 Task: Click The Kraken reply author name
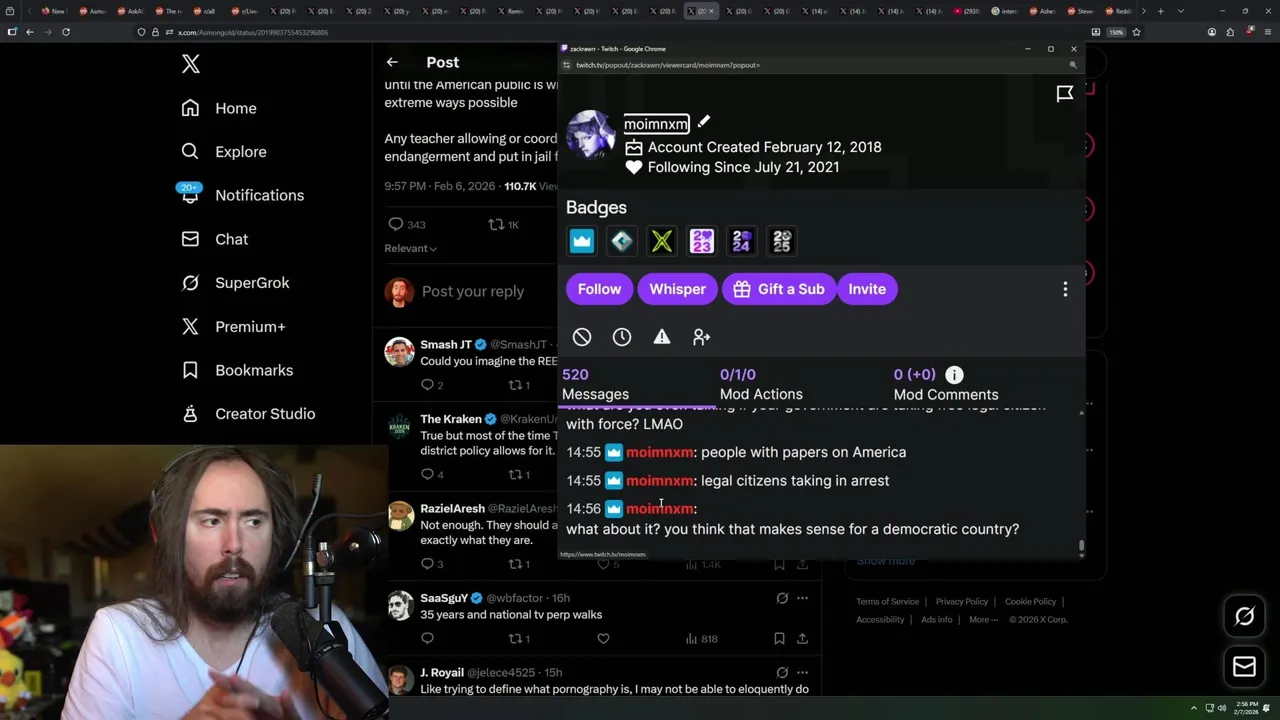451,419
